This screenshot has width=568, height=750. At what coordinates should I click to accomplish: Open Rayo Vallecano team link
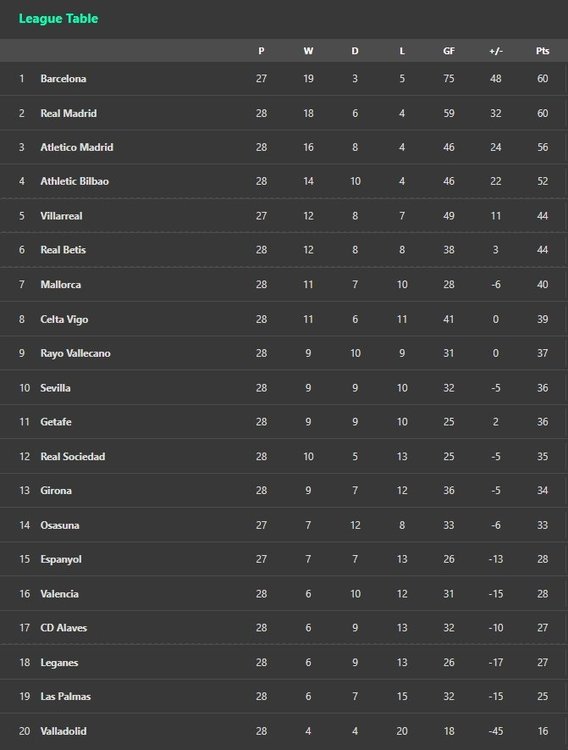tap(75, 353)
